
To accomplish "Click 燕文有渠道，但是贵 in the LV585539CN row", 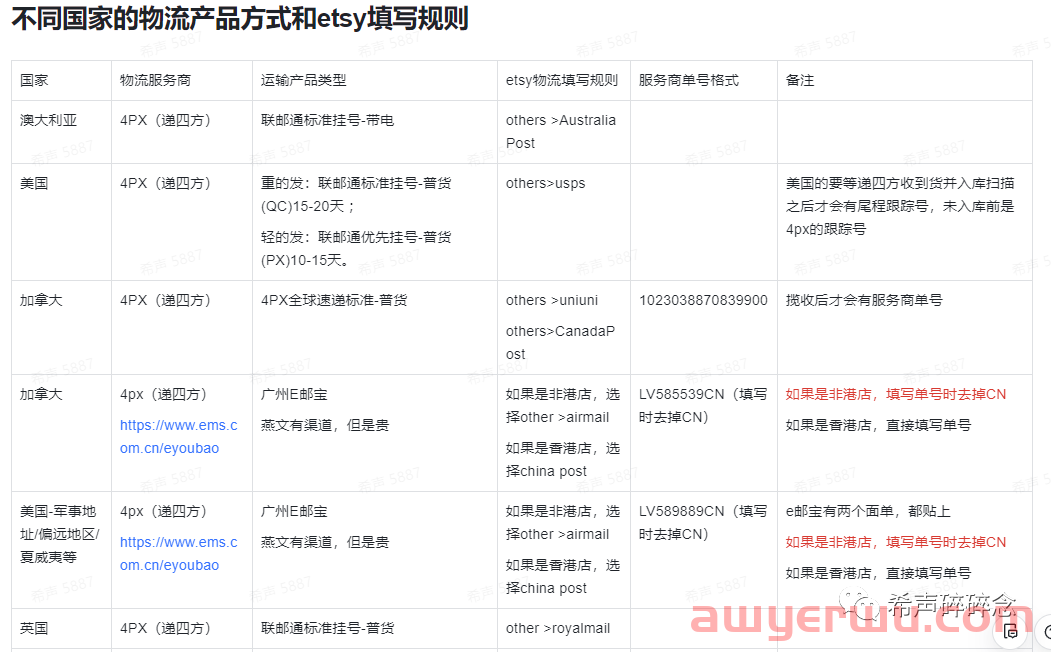I will click(x=325, y=425).
